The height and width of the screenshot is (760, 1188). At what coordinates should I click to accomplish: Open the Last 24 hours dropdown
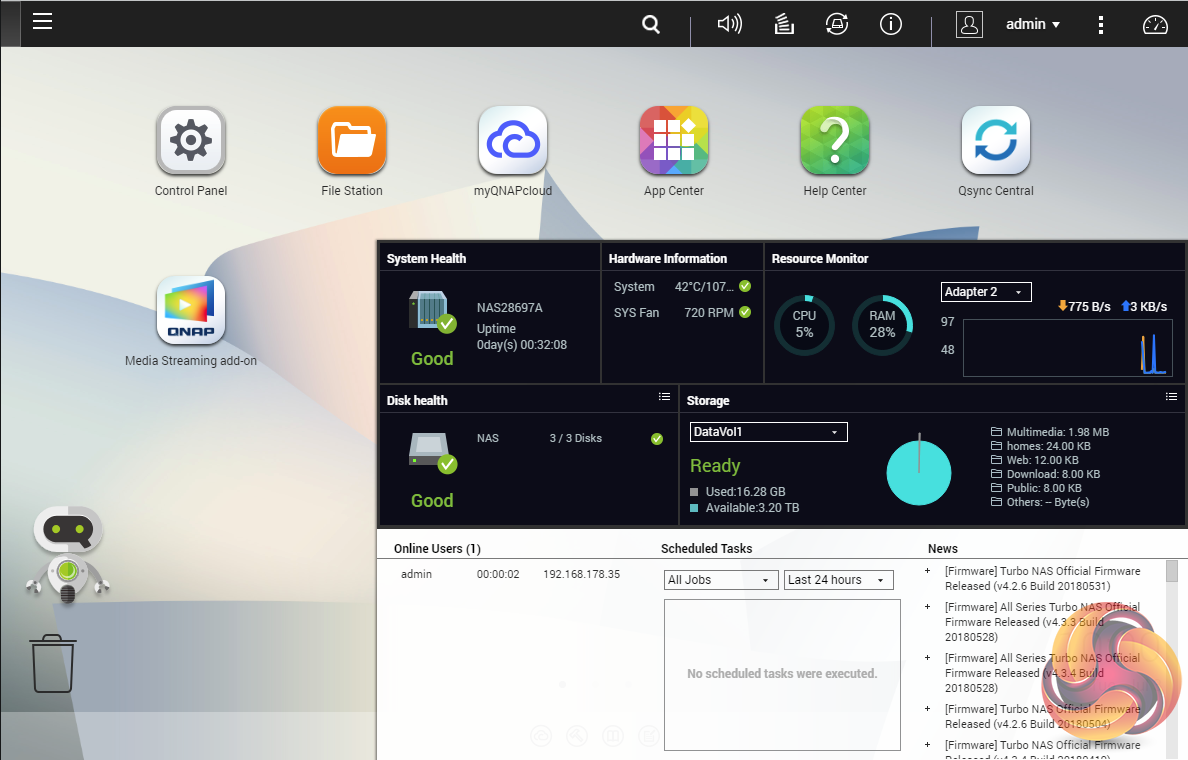(x=839, y=580)
